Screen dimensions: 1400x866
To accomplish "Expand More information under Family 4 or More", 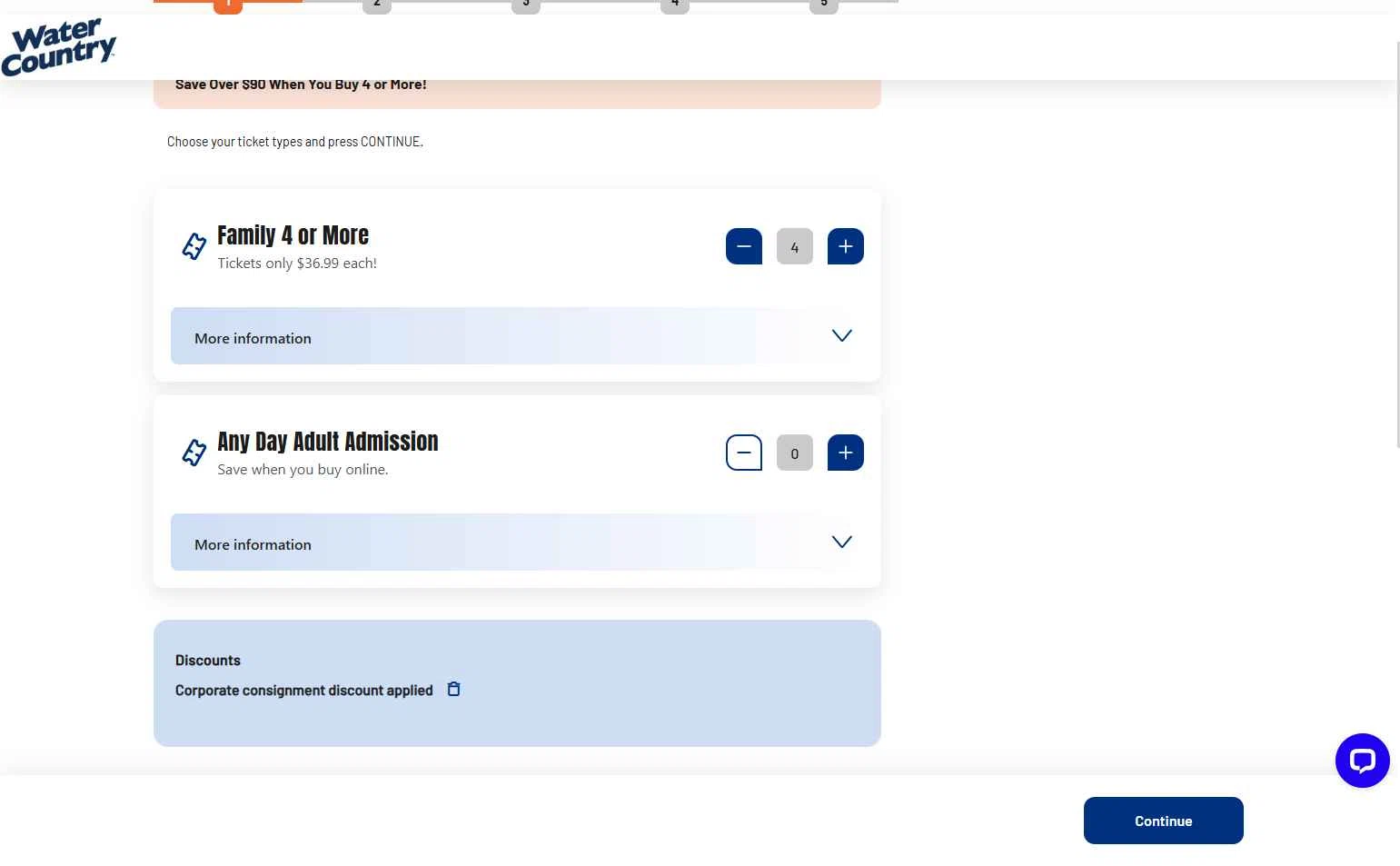I will [516, 335].
